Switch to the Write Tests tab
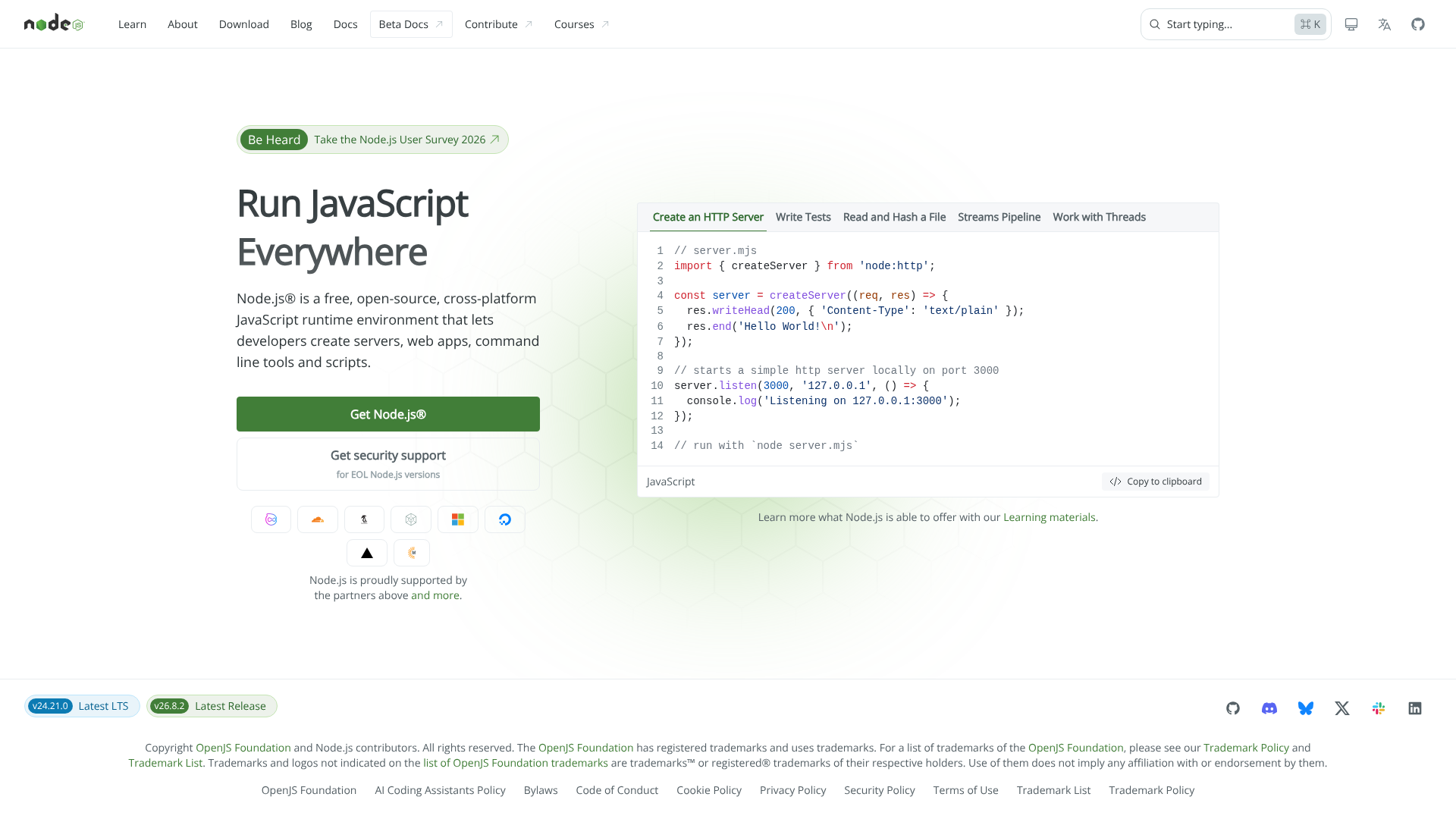 pos(803,217)
